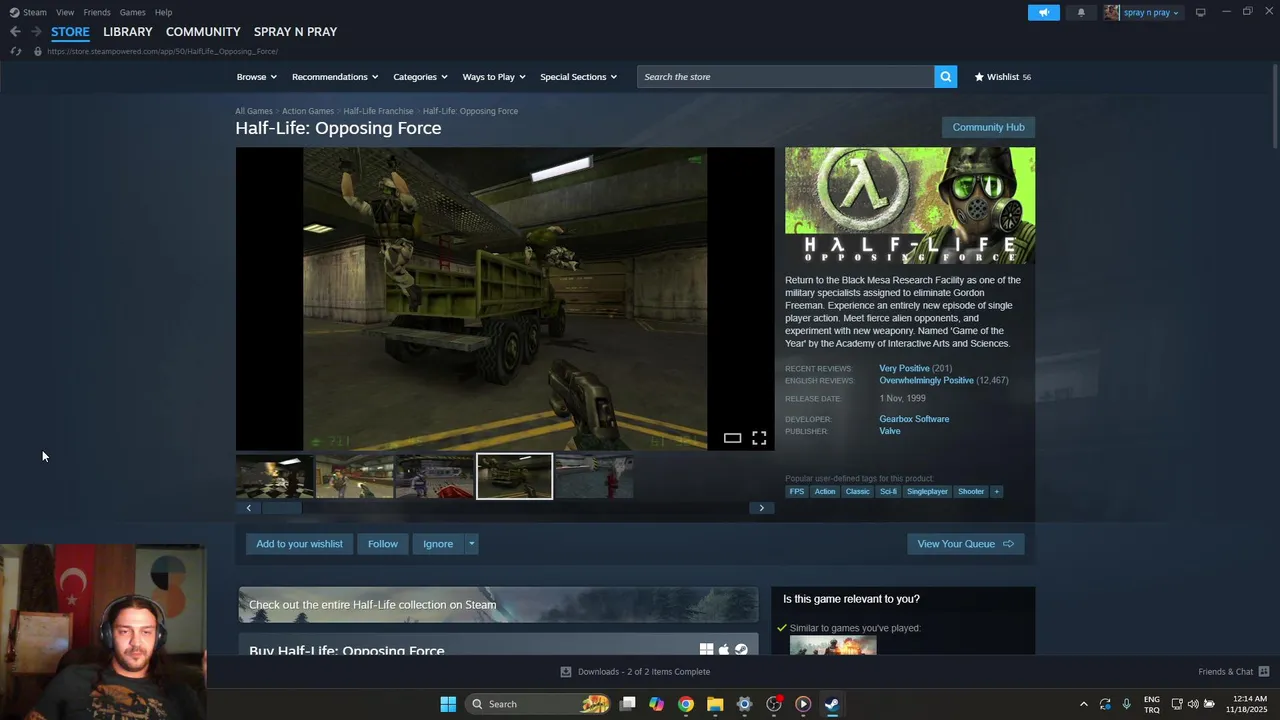1280x720 pixels.
Task: Open Task View from the taskbar
Action: 627,704
